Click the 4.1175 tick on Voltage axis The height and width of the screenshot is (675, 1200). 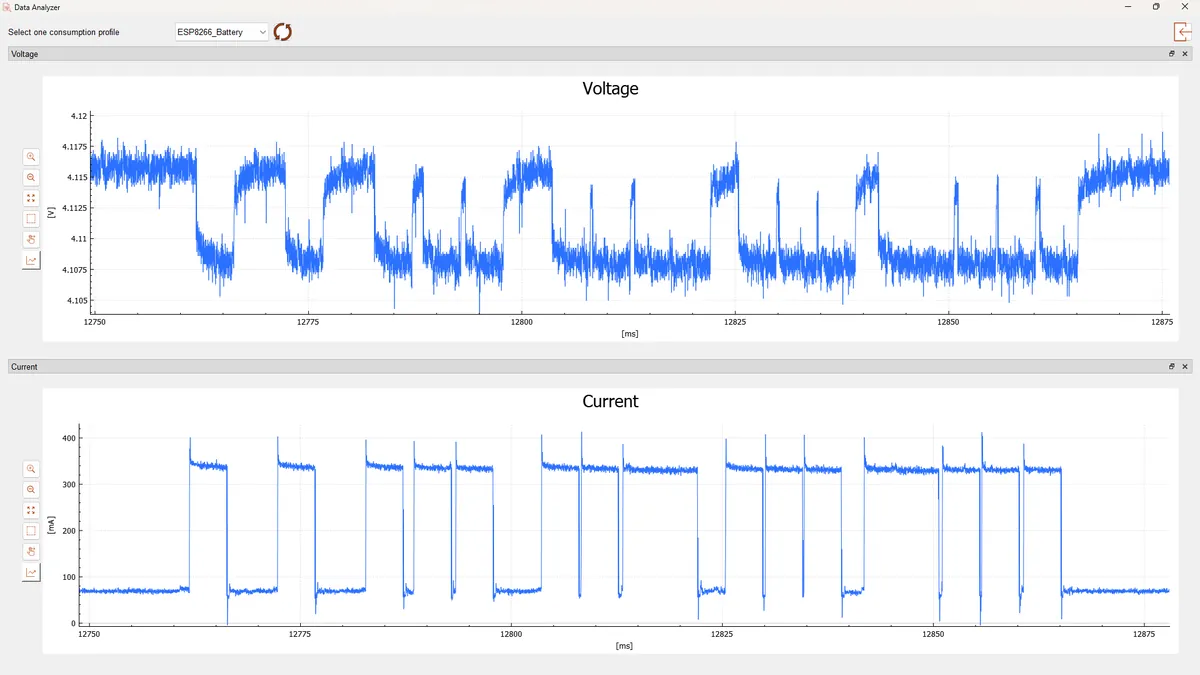pyautogui.click(x=75, y=147)
